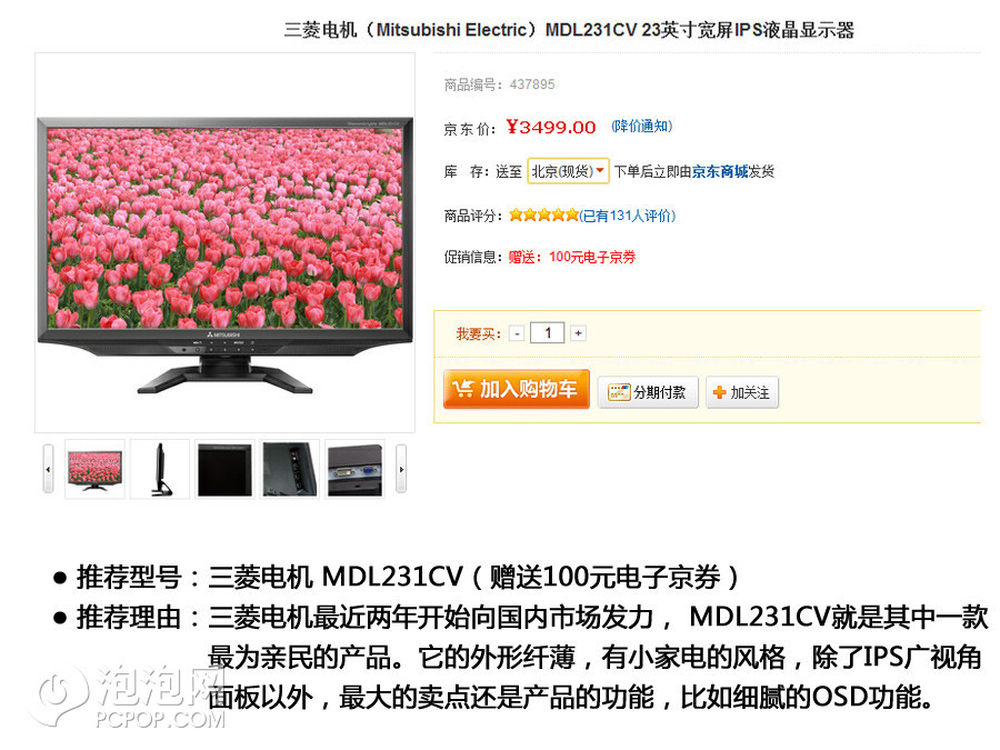1000x750 pixels.
Task: Click the shopping cart icon on the orange button
Action: pos(464,388)
